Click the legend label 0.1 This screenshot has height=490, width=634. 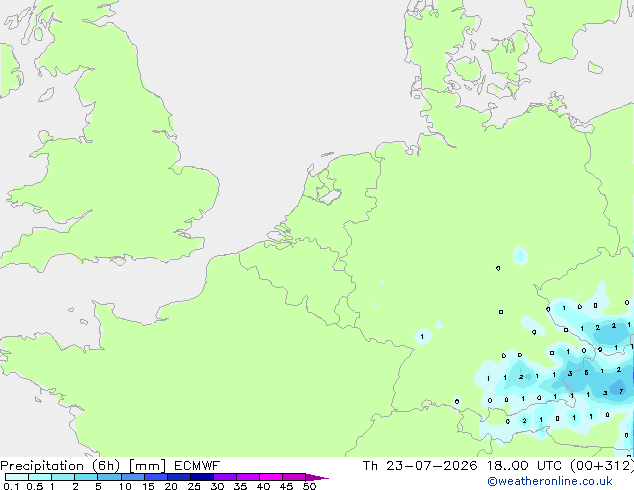[11, 486]
